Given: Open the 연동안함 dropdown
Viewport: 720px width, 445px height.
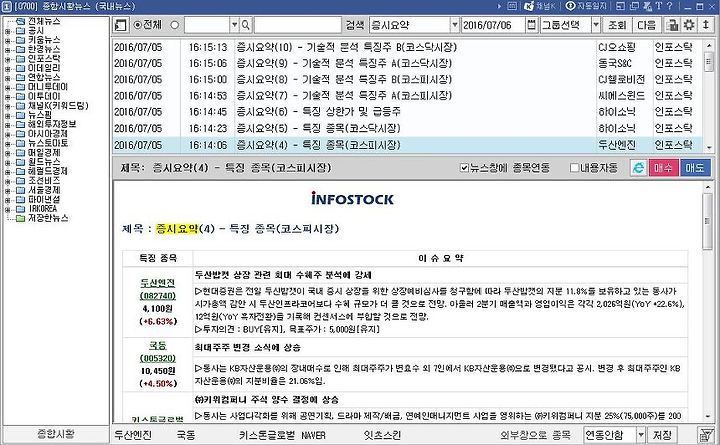Looking at the screenshot, I should click(641, 434).
